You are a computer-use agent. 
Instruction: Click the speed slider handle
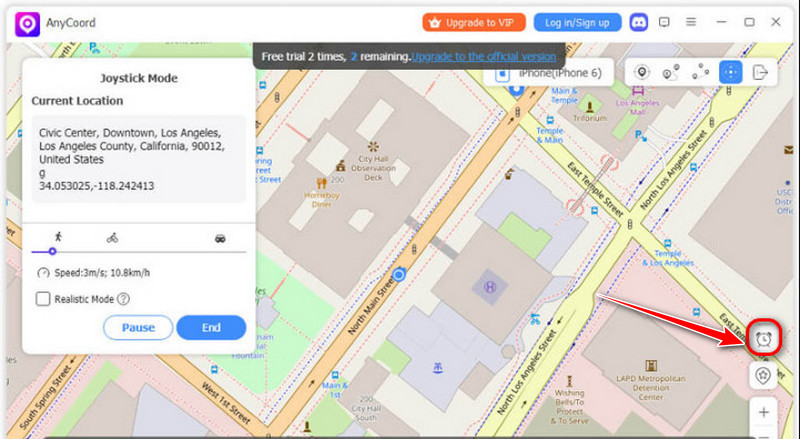click(52, 252)
